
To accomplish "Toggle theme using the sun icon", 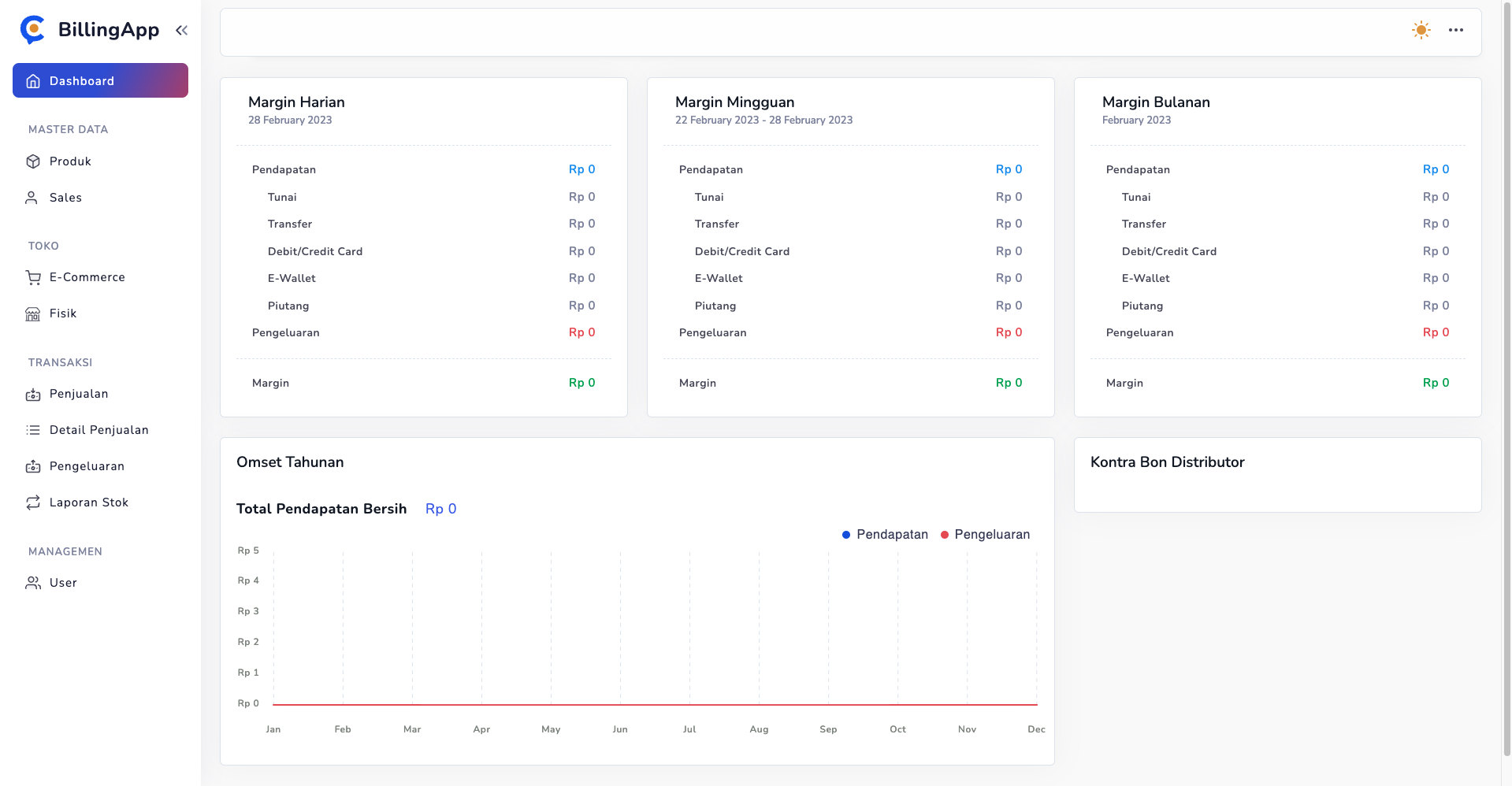I will [1421, 30].
